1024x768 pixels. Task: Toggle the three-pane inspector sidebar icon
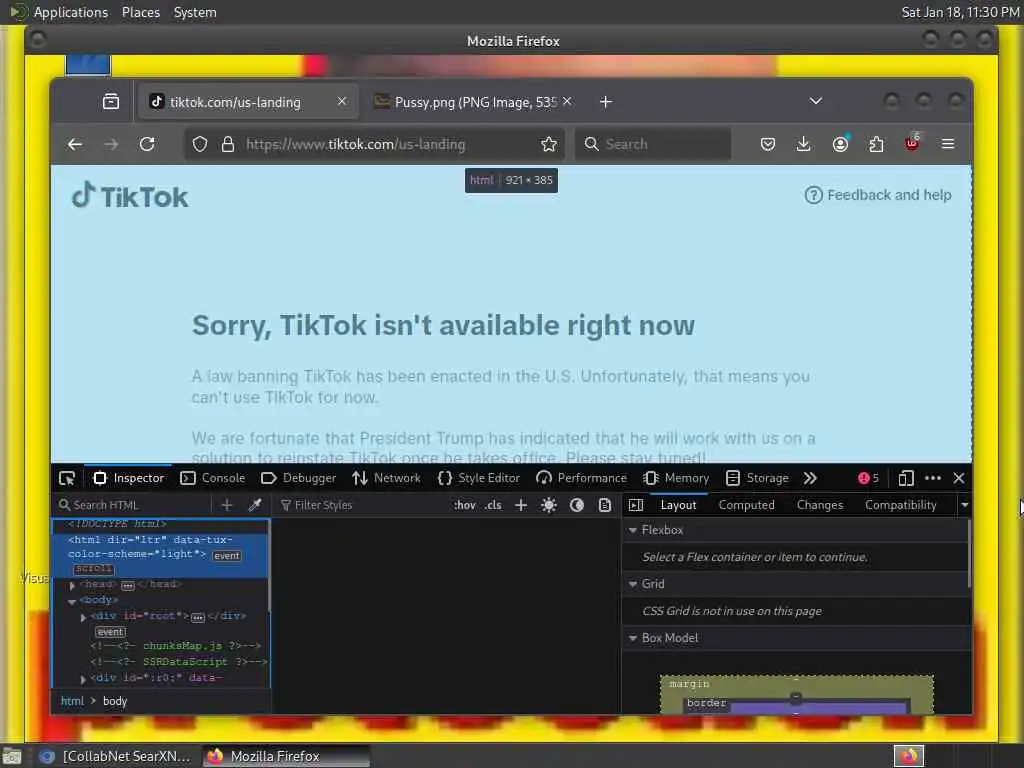(636, 505)
